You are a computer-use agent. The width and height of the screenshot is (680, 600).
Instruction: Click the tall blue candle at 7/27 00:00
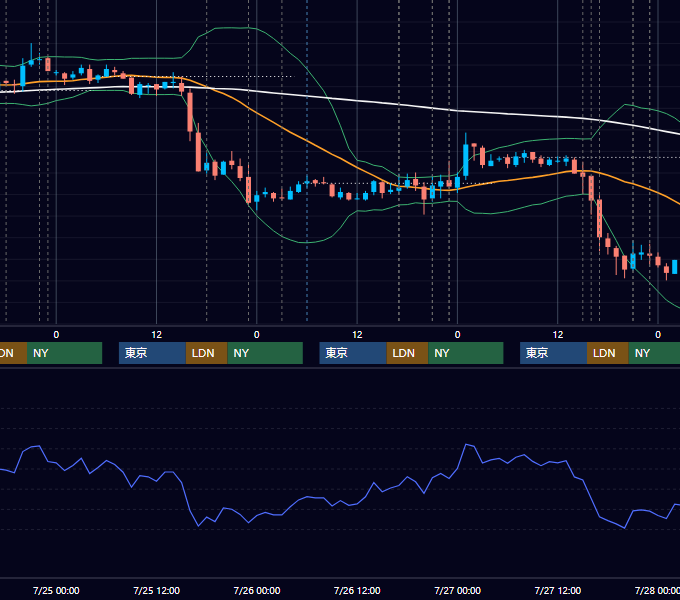pos(466,160)
